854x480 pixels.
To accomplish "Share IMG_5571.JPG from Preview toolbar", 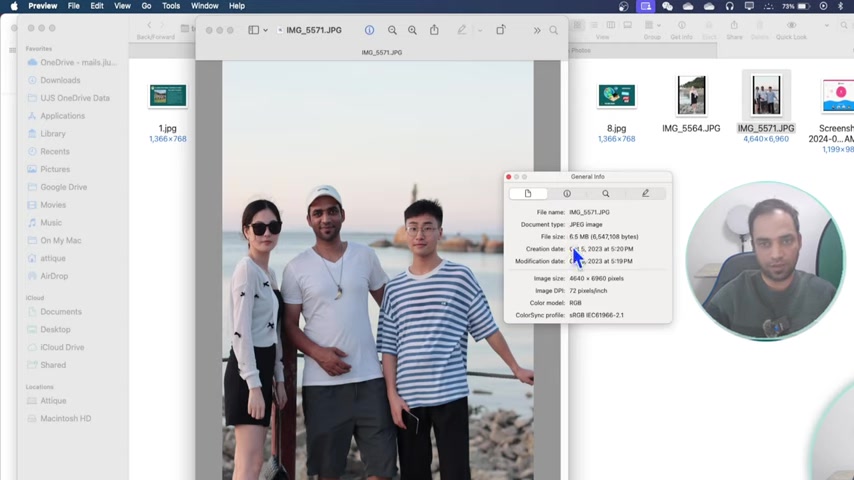I will pos(434,29).
